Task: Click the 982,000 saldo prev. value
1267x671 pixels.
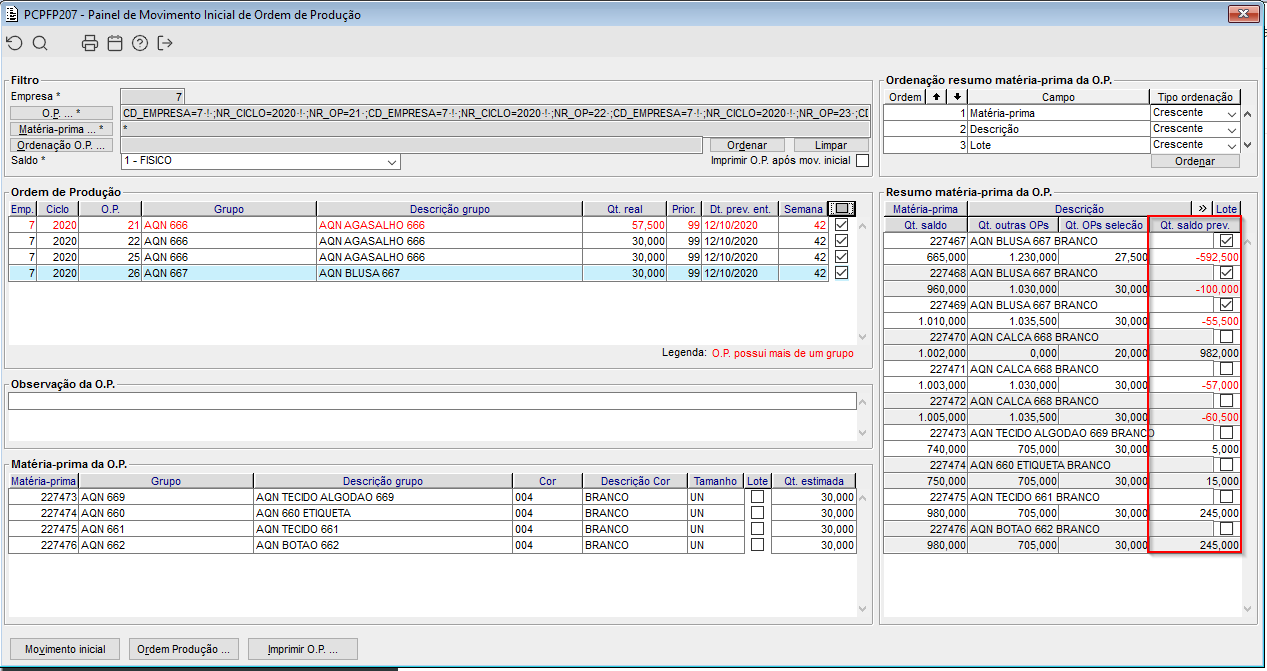Action: [1219, 353]
